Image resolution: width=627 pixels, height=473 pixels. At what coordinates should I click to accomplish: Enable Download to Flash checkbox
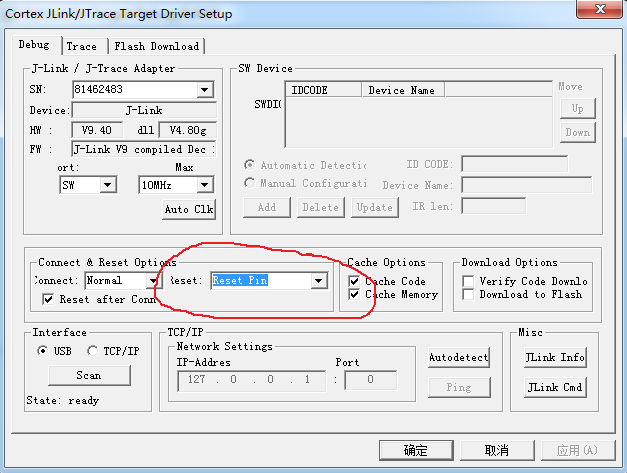(468, 295)
